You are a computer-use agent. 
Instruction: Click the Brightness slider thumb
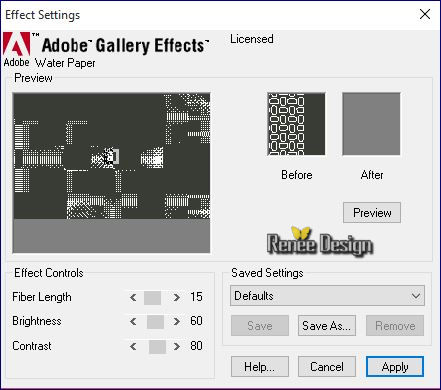155,322
